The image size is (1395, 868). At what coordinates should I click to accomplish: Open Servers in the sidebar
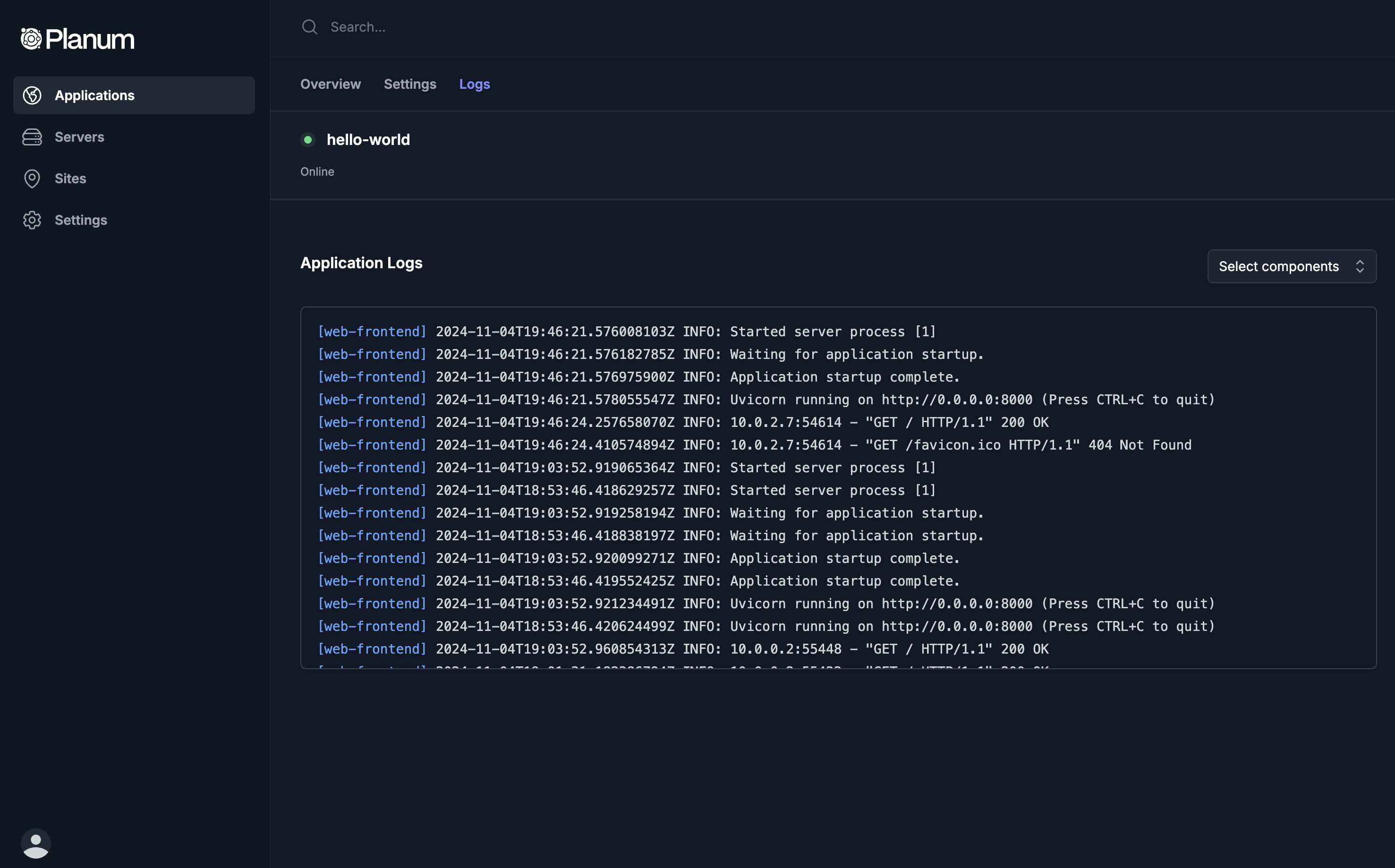click(x=79, y=137)
